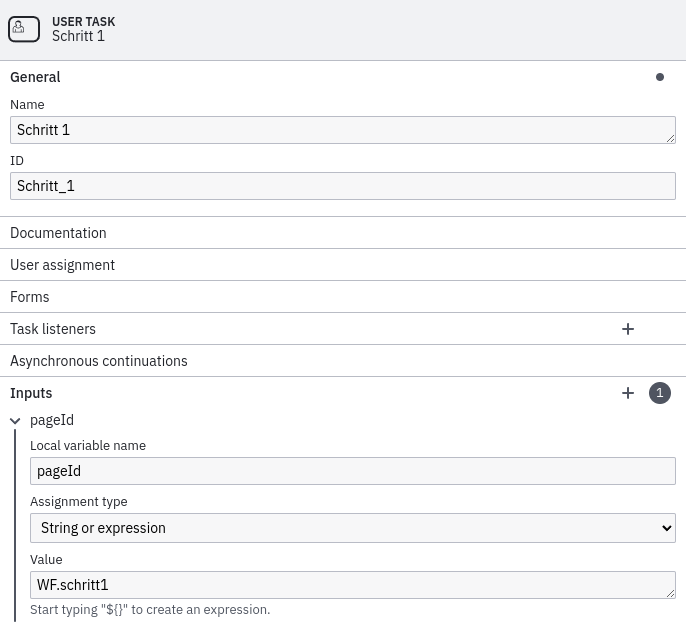This screenshot has height=624, width=686.
Task: Expand the Documentation section
Action: pyautogui.click(x=58, y=233)
